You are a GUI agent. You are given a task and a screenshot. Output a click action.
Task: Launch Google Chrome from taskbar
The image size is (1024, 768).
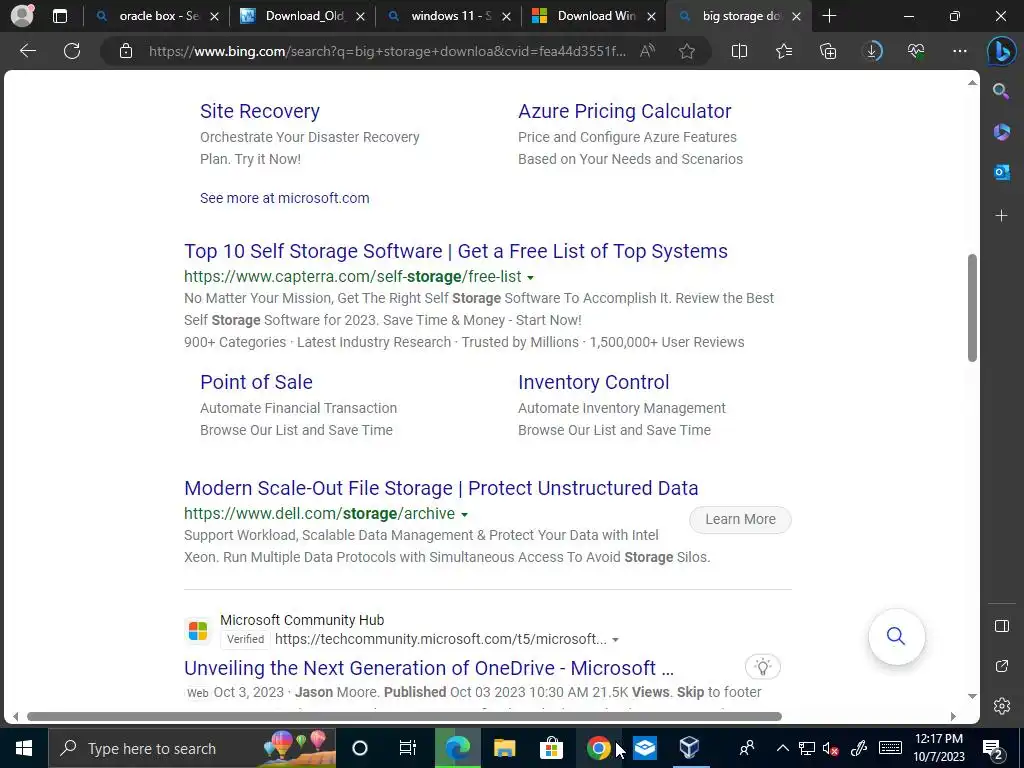[598, 748]
